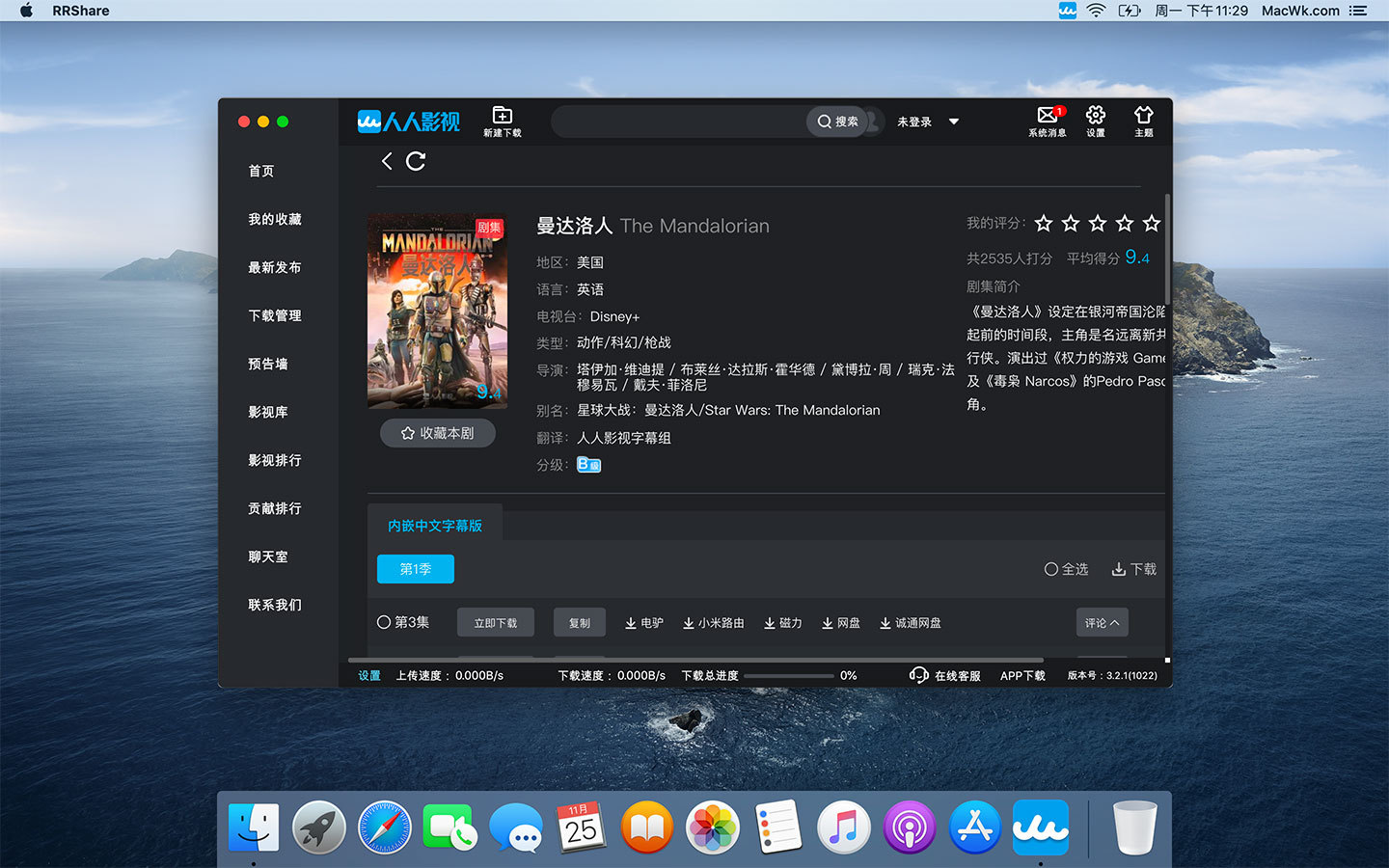Click the season 下载 download button
This screenshot has height=868, width=1389.
[1134, 569]
